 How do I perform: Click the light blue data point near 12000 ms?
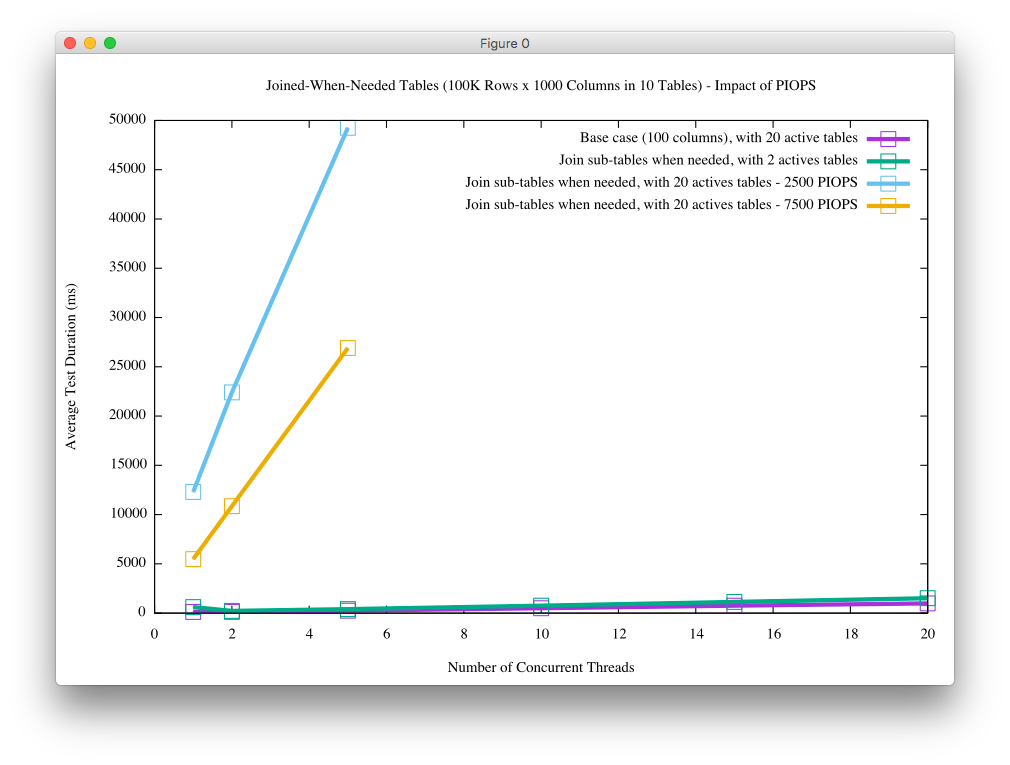tap(193, 491)
